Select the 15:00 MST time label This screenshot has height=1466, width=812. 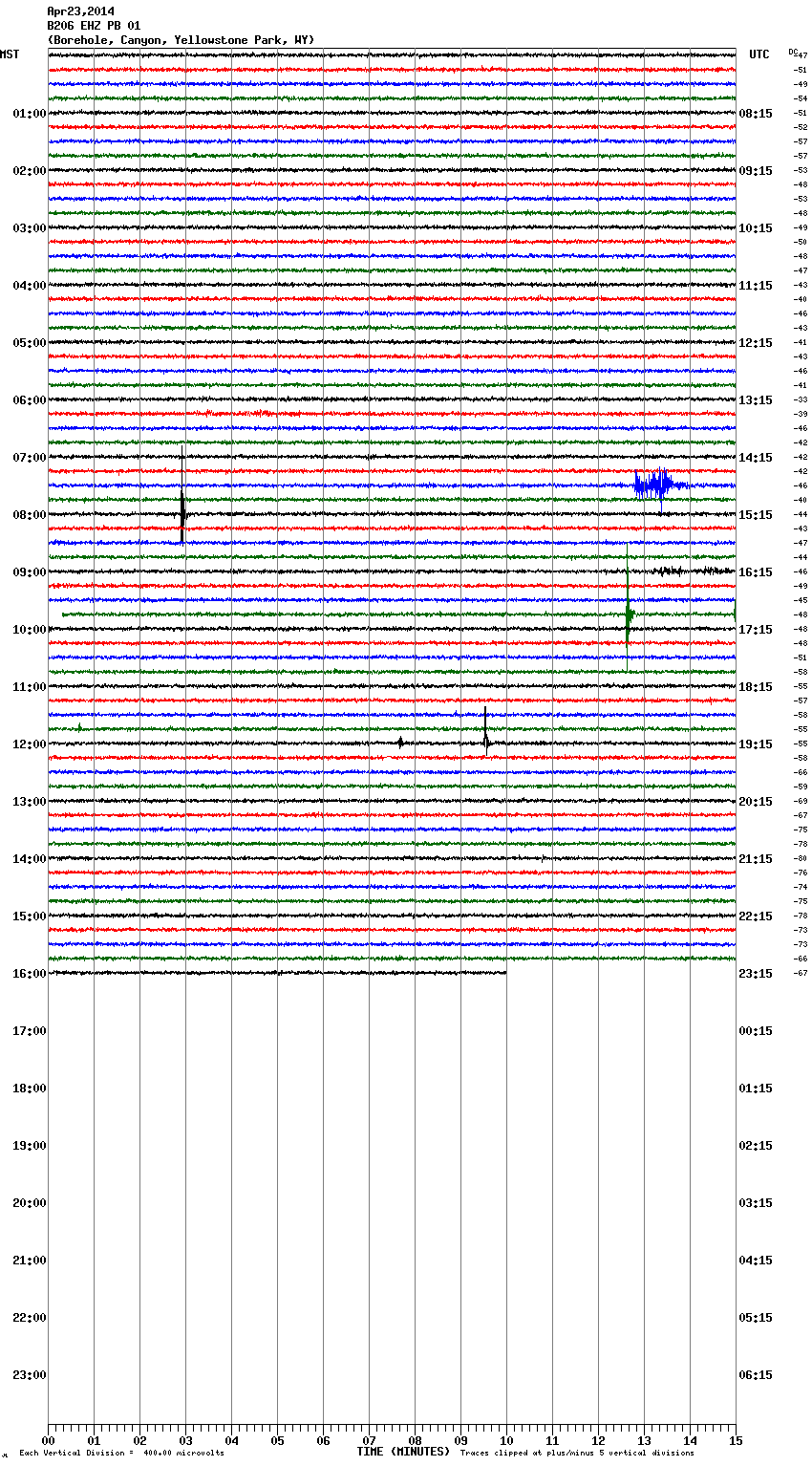[30, 916]
